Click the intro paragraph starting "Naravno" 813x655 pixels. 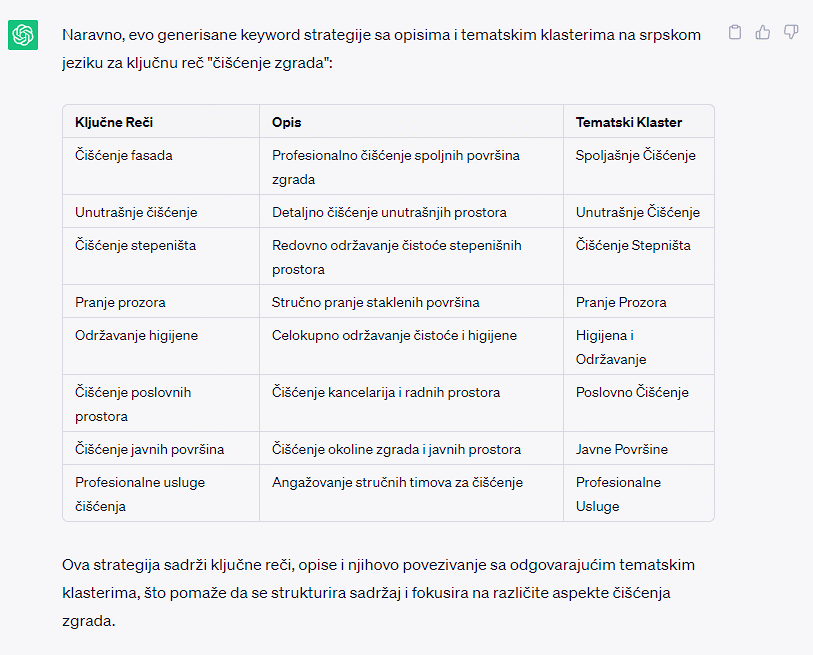(381, 49)
